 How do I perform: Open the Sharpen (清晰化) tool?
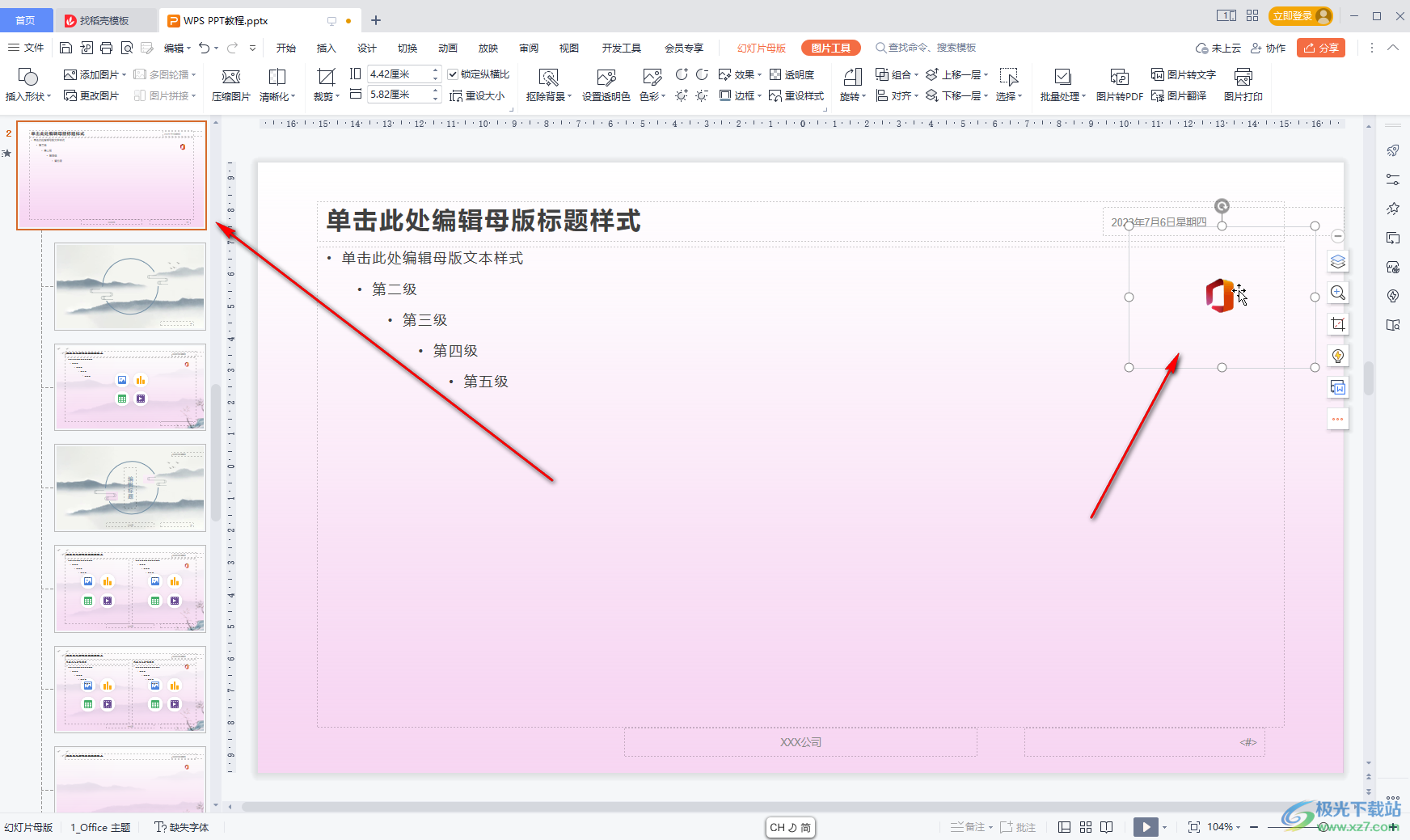(277, 85)
